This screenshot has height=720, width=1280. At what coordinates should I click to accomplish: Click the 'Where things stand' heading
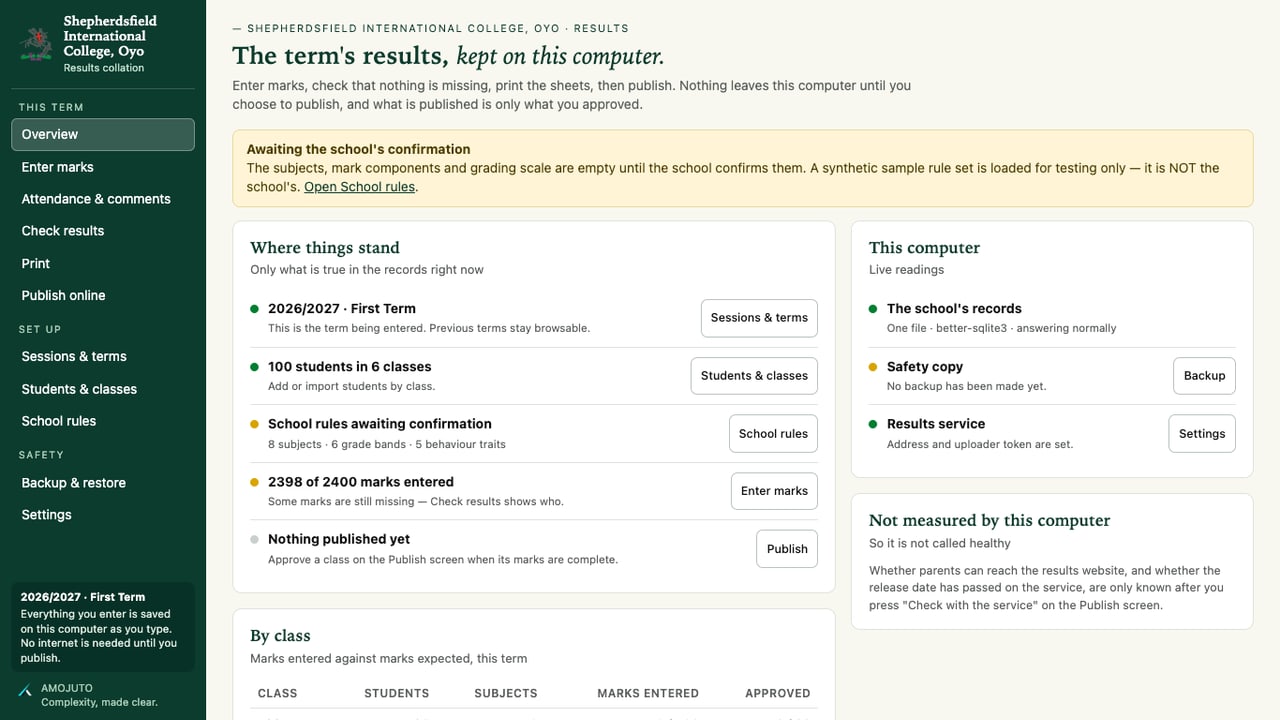325,248
